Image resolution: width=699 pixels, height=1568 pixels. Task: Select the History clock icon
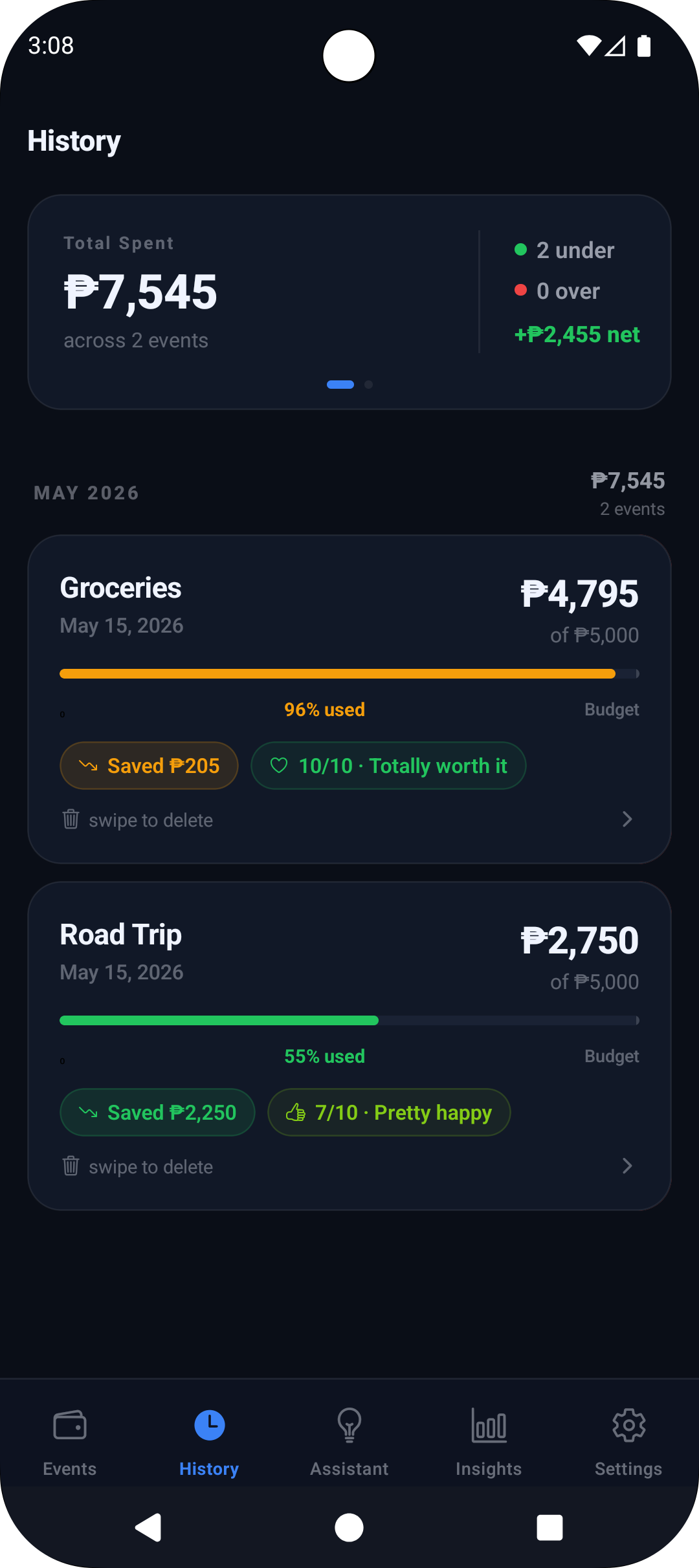pyautogui.click(x=209, y=1425)
